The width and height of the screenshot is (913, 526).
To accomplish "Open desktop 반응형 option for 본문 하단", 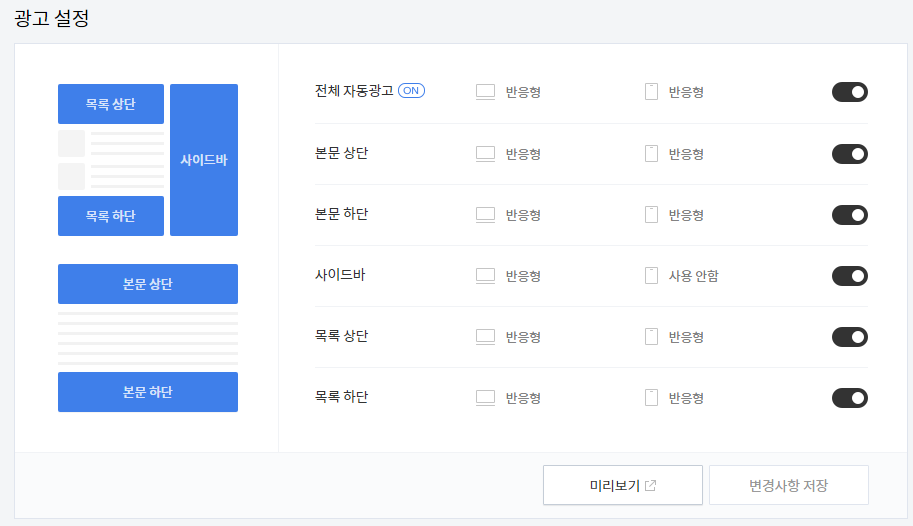I will click(523, 215).
